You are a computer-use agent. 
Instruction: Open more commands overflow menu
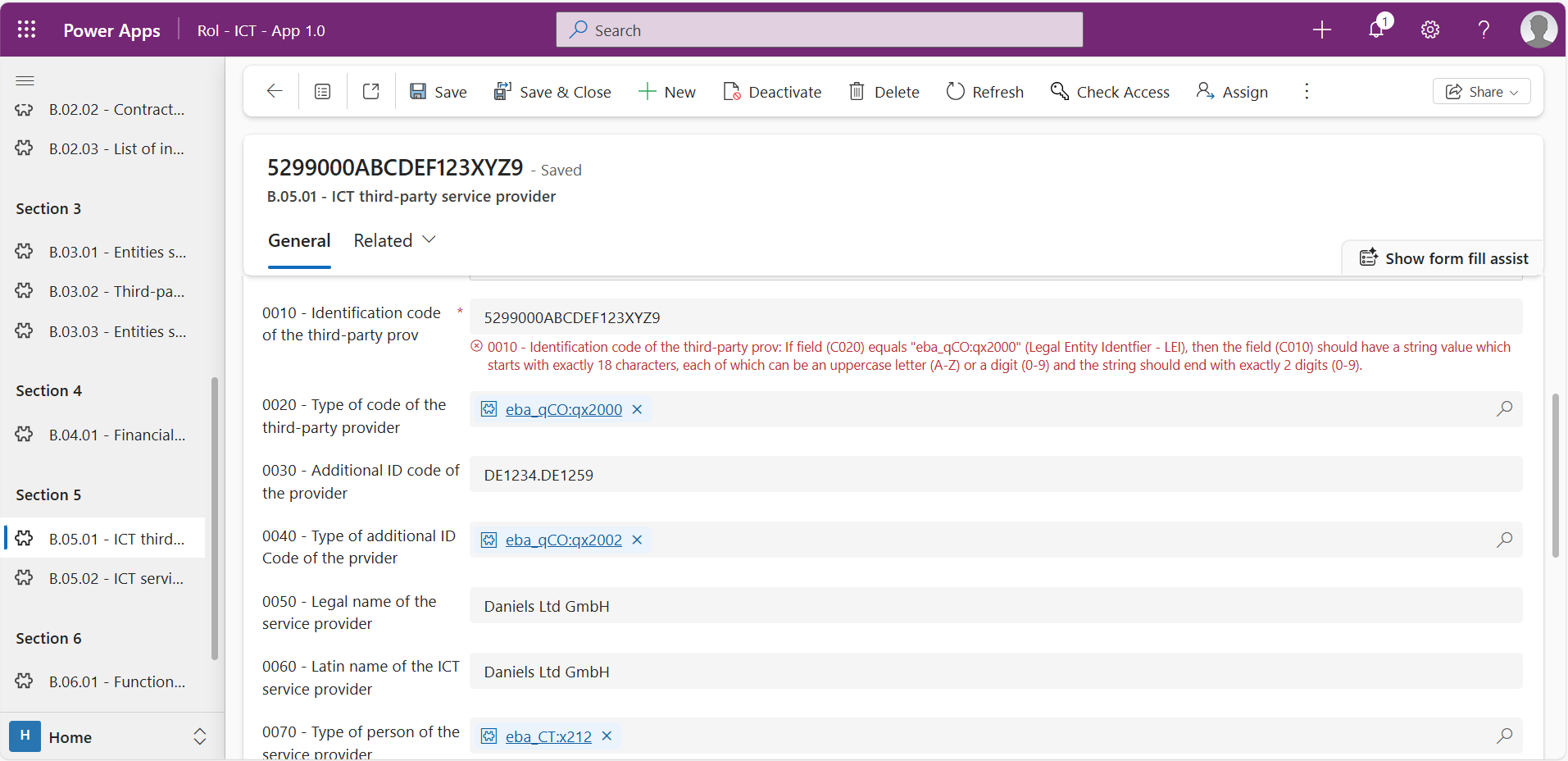pyautogui.click(x=1307, y=92)
